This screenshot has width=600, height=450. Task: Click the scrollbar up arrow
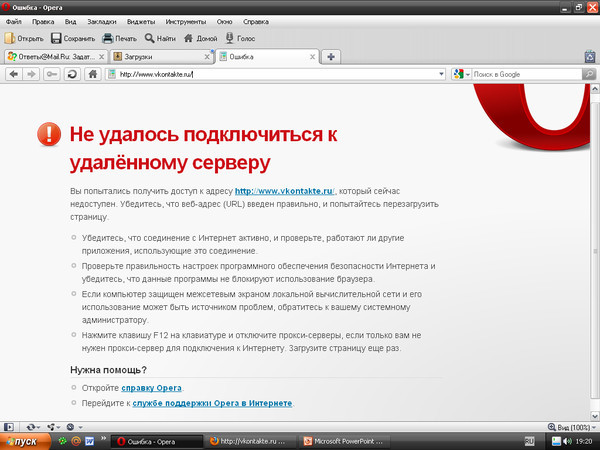pyautogui.click(x=595, y=89)
